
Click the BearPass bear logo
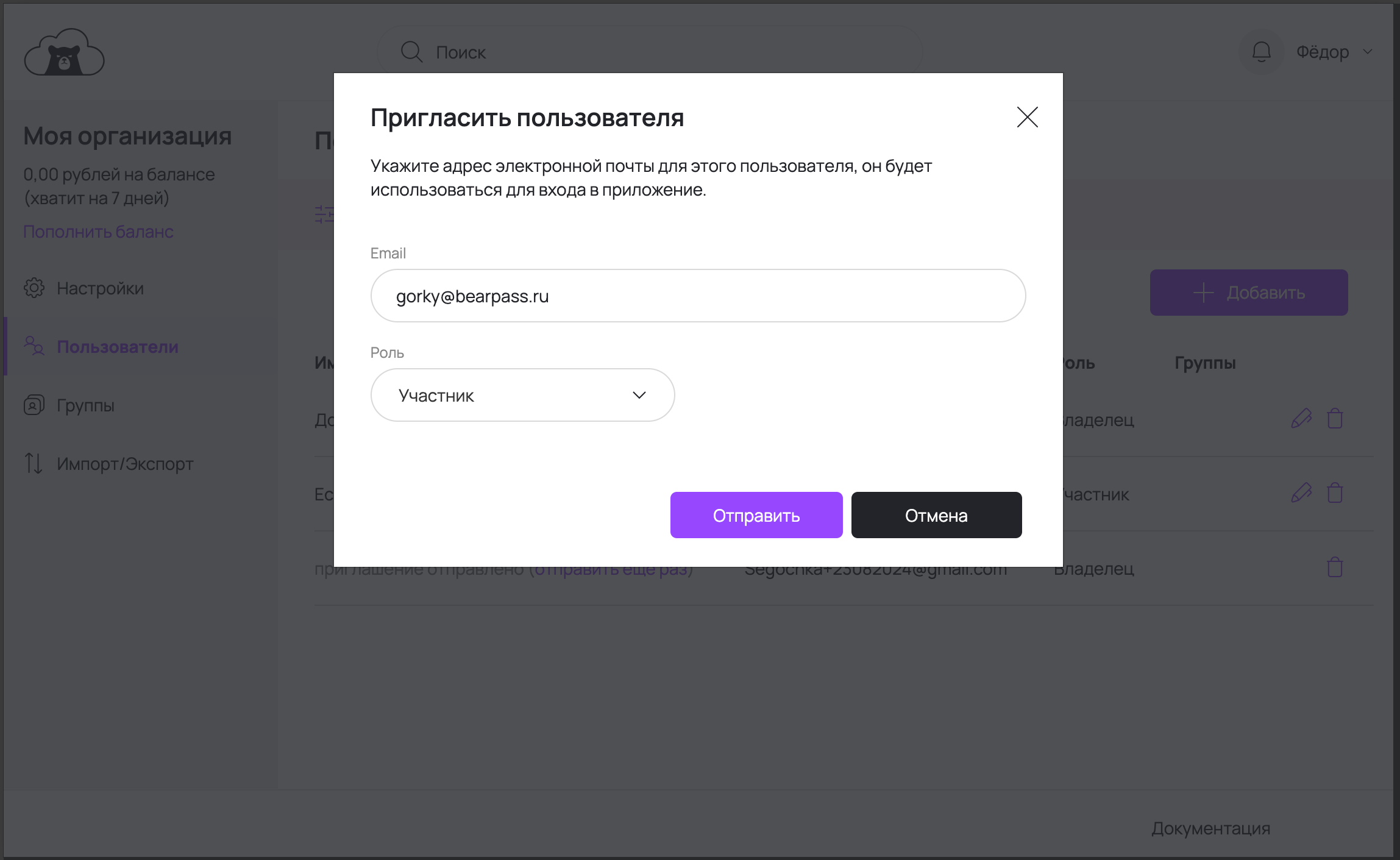64,53
